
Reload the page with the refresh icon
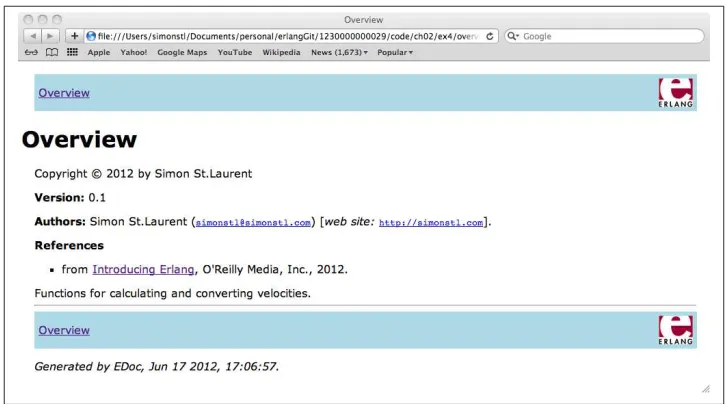click(x=489, y=36)
